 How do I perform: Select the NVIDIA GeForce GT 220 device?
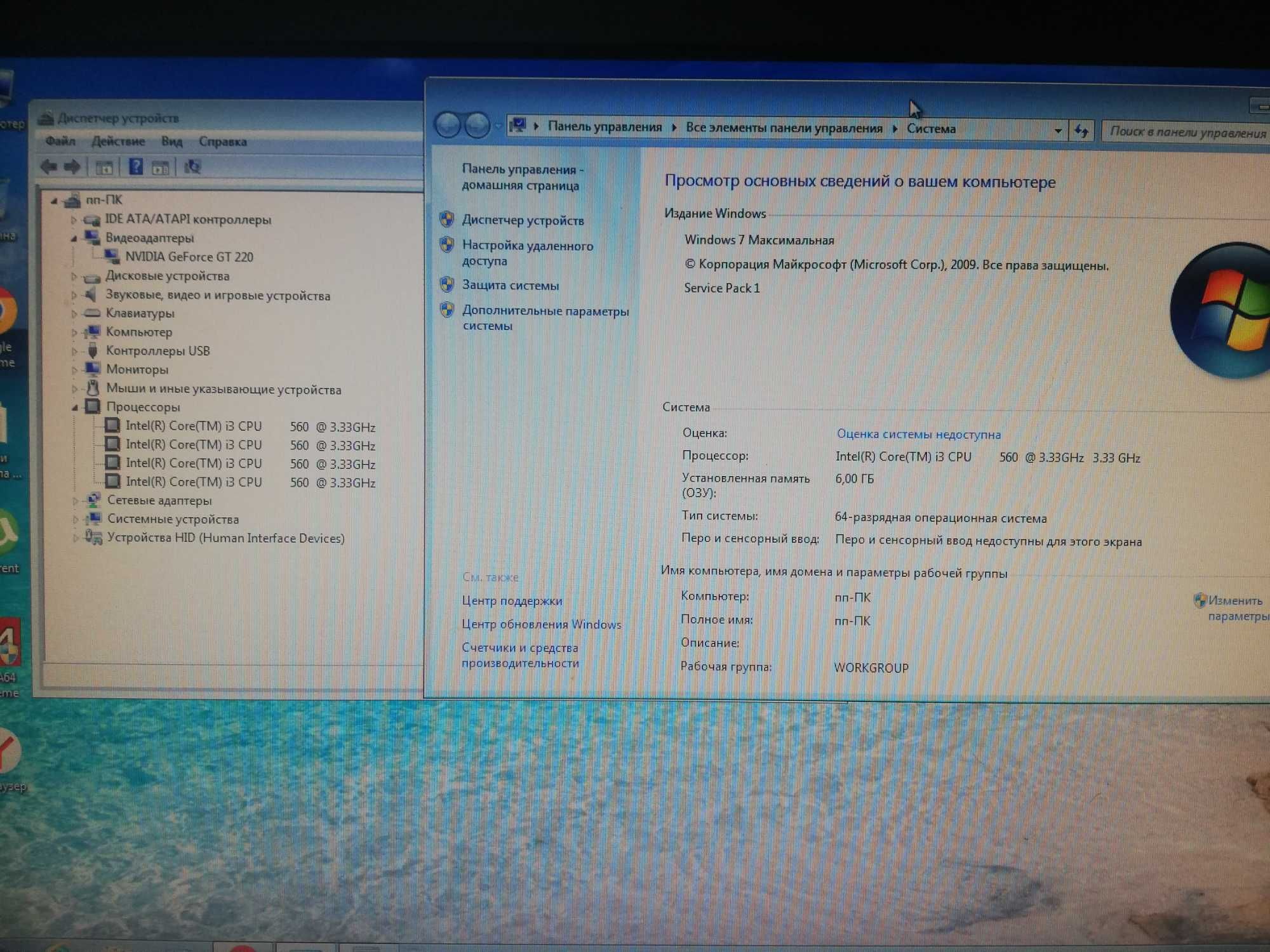click(189, 256)
